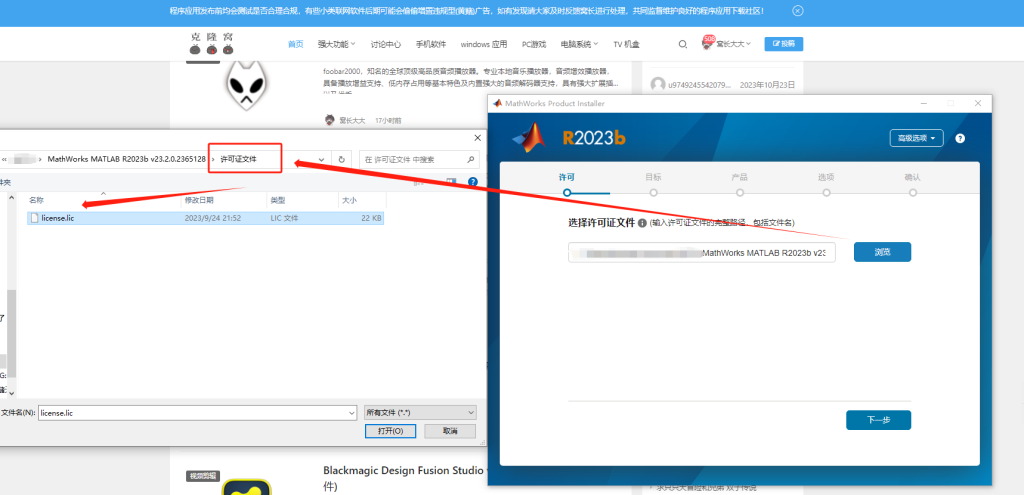Click user avatar with 508 badge
1024x495 pixels.
tap(708, 43)
